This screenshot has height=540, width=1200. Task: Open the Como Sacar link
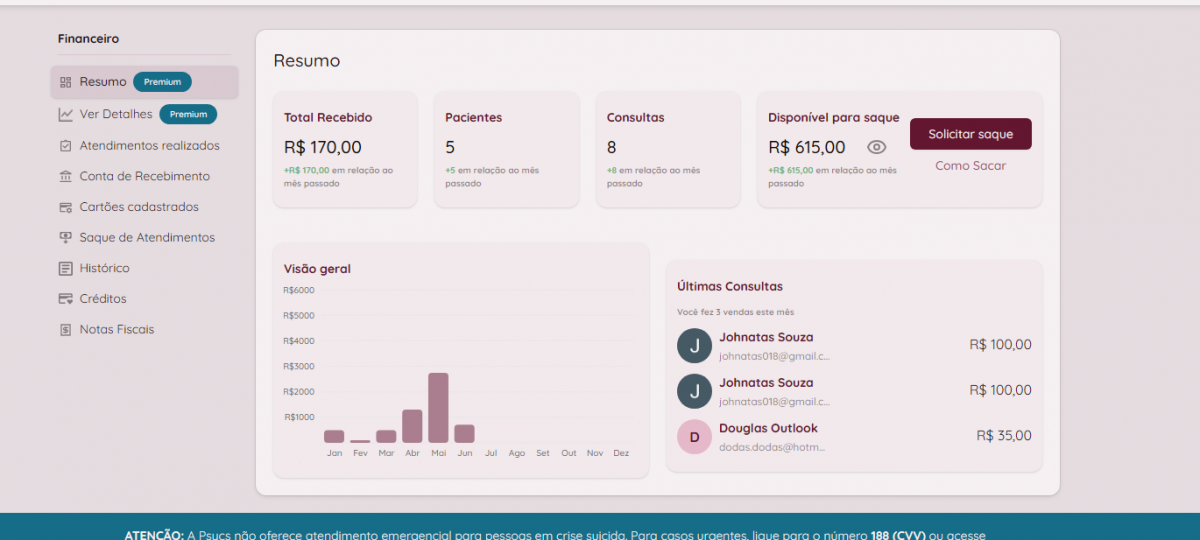coord(970,166)
